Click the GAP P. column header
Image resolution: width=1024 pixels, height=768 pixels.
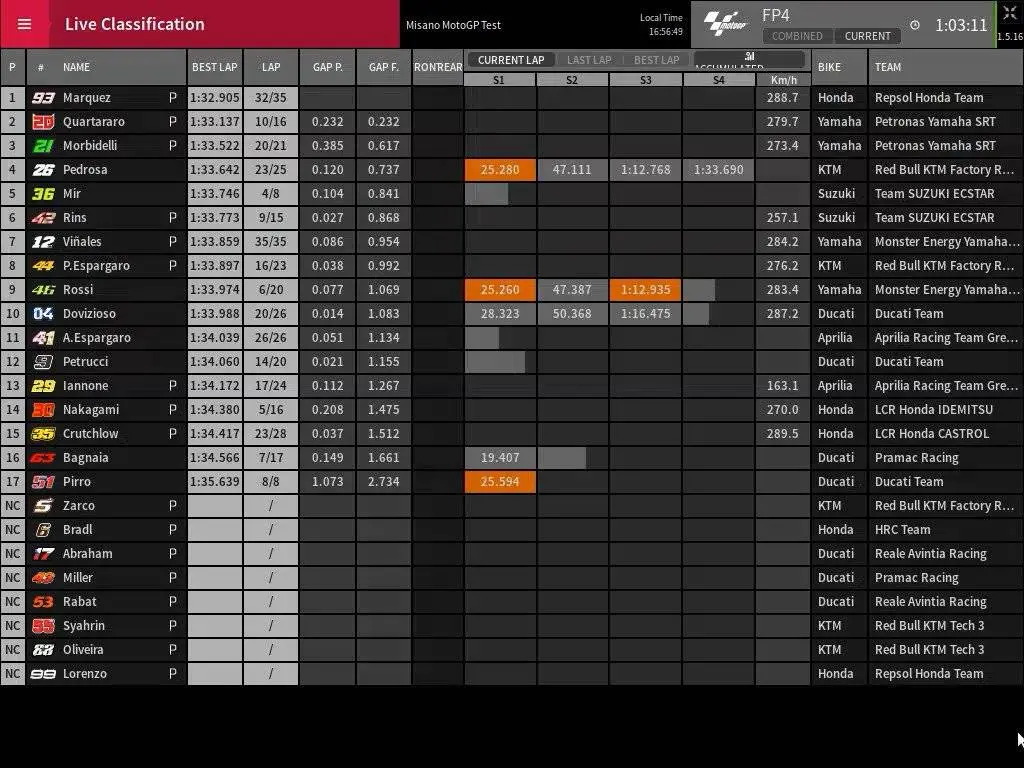327,67
